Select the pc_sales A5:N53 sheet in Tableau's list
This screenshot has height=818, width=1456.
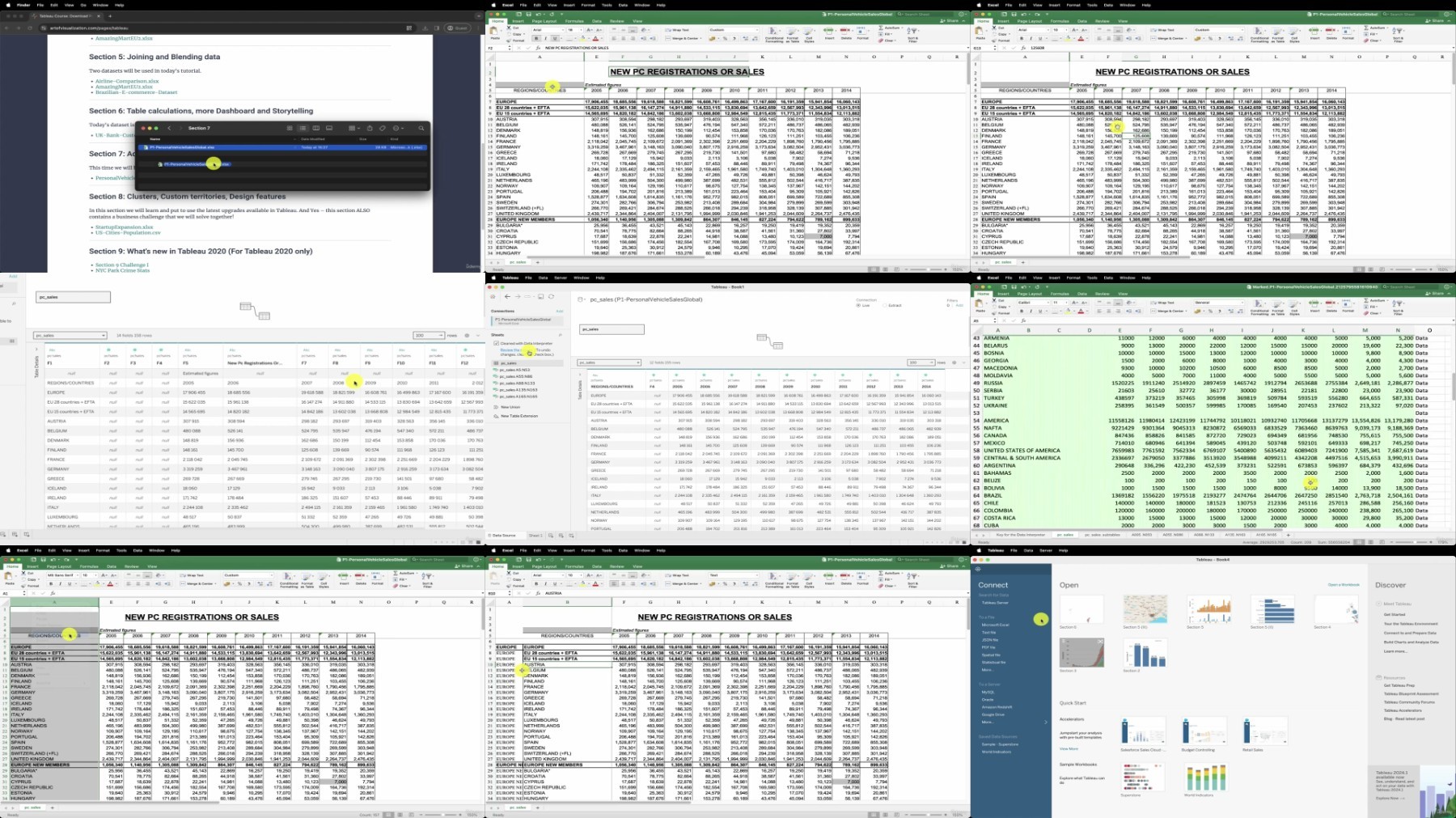513,370
